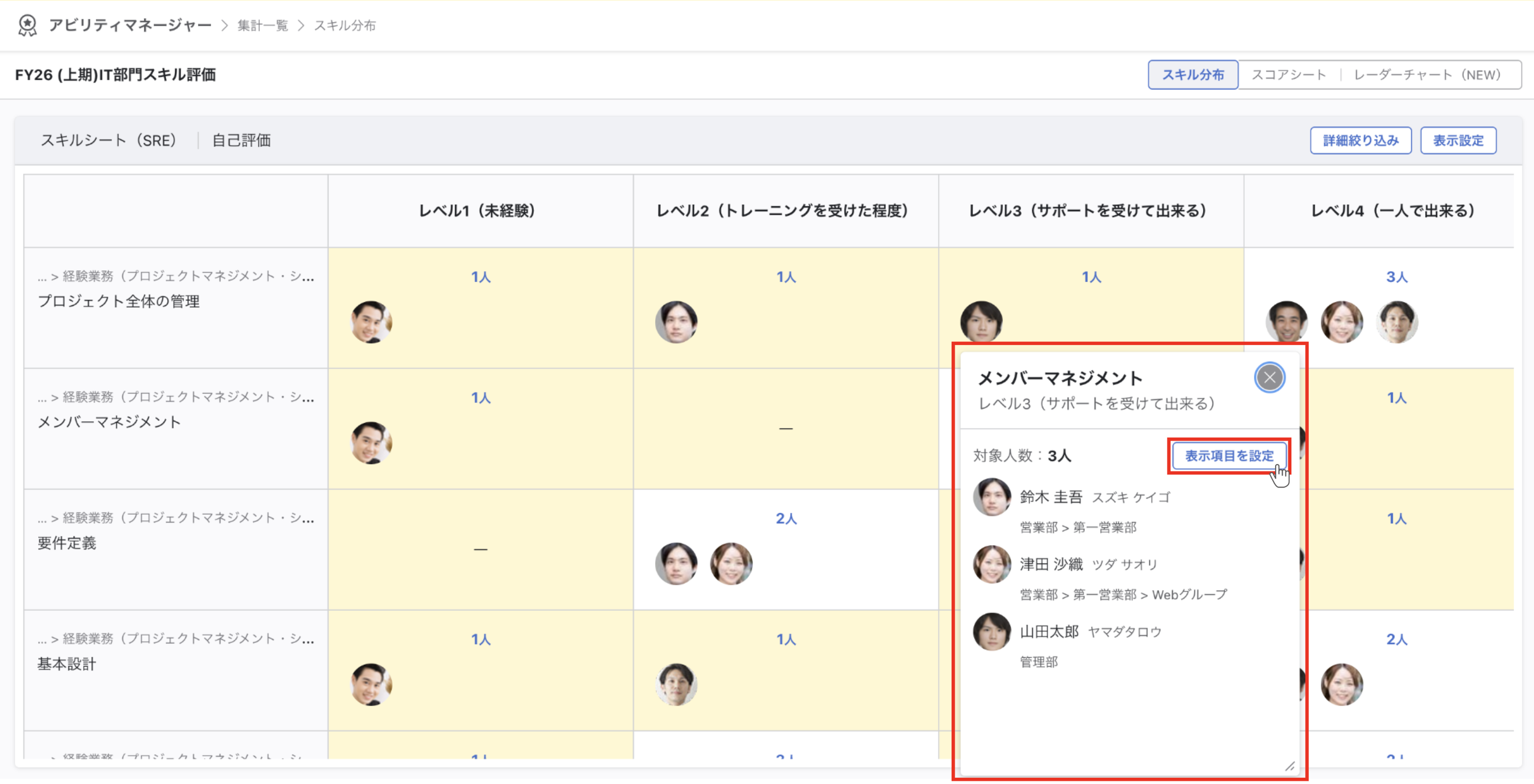Viewport: 1534px width, 784px height.
Task: Click avatar in メンバーマネジメント level 1
Action: pos(371,443)
